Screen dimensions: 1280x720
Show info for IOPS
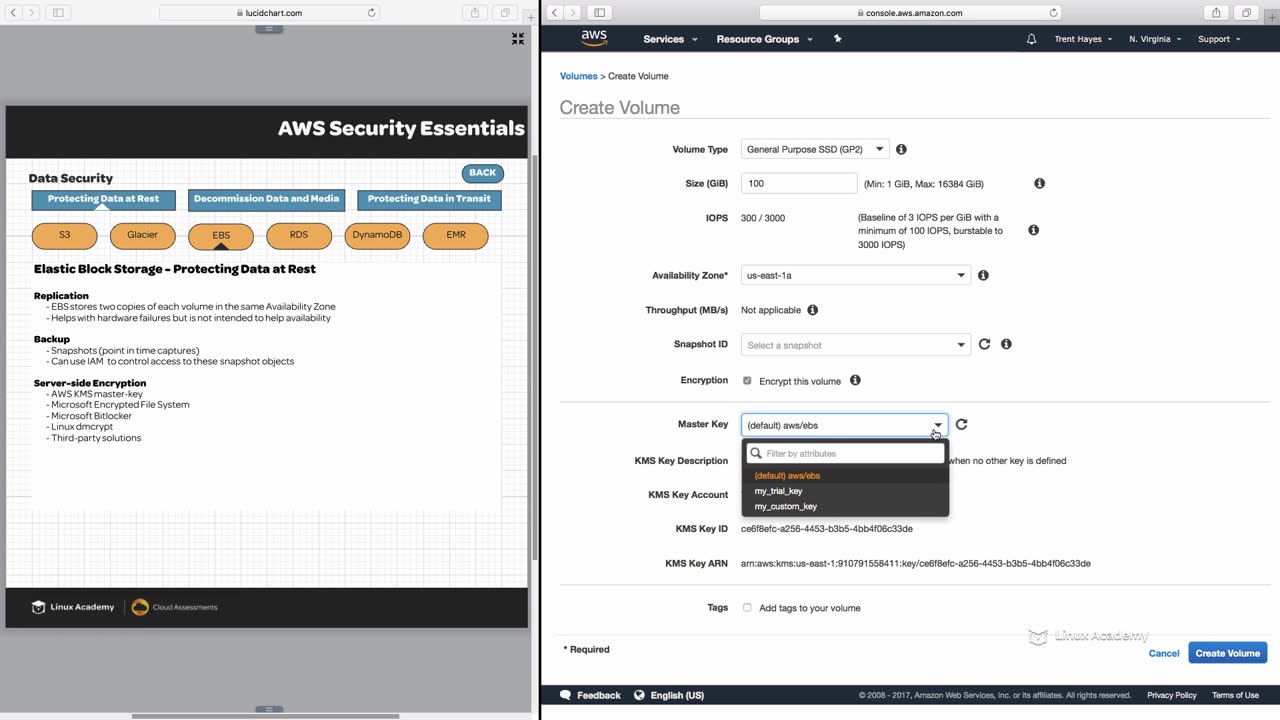[x=1033, y=230]
